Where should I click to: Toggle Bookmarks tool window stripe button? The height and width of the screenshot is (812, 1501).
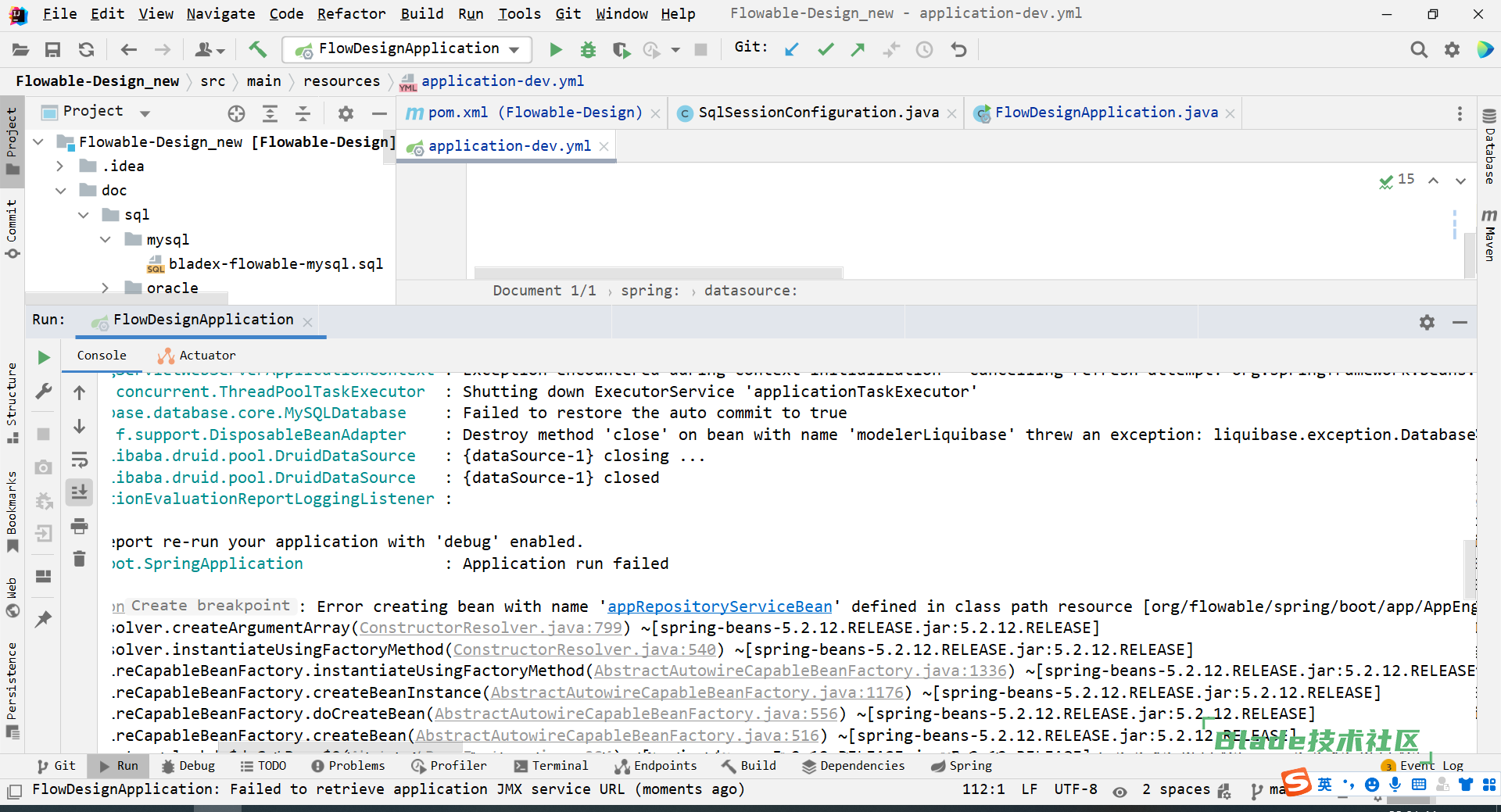click(12, 511)
